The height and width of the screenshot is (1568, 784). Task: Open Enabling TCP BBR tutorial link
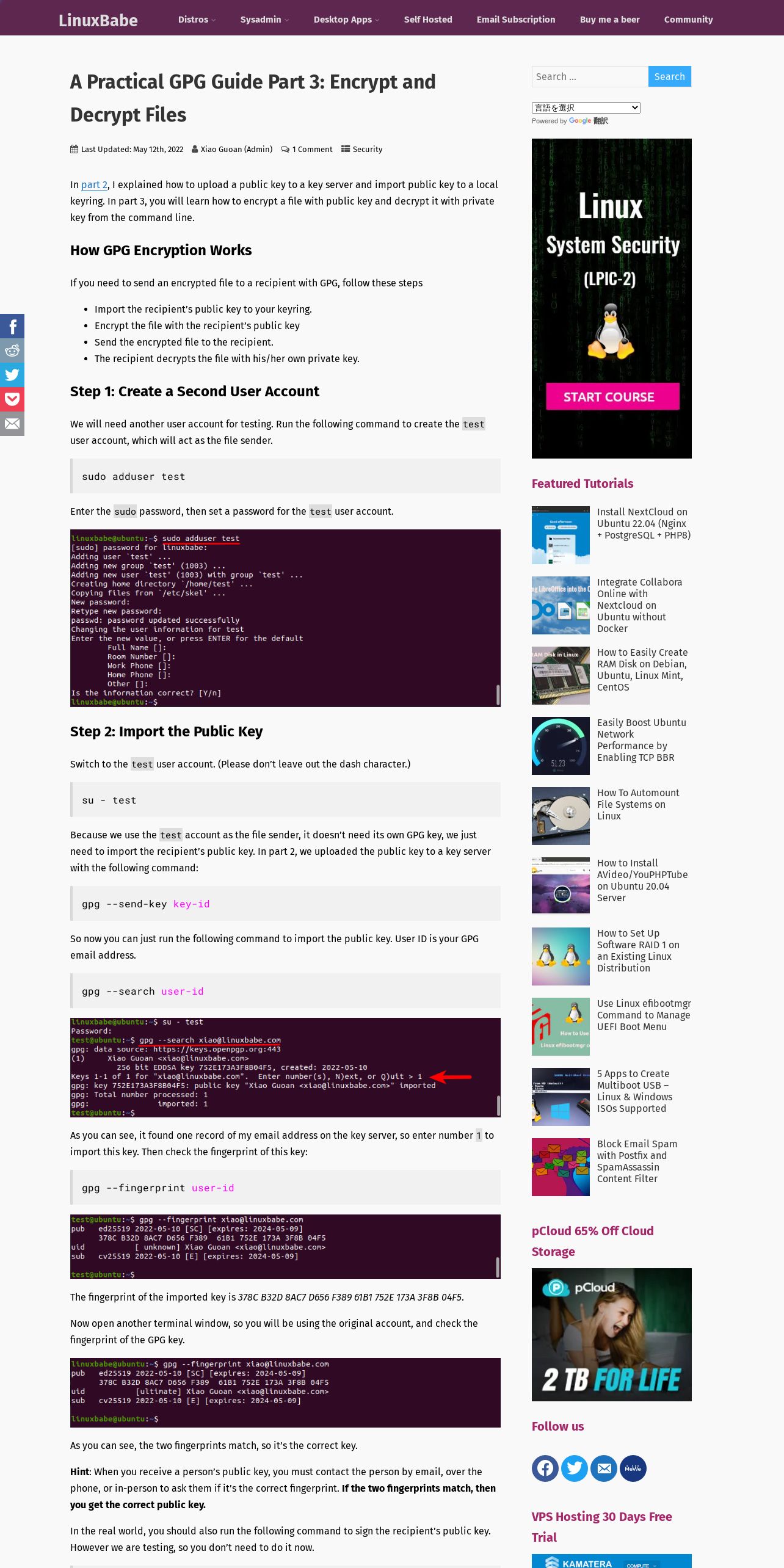point(642,740)
